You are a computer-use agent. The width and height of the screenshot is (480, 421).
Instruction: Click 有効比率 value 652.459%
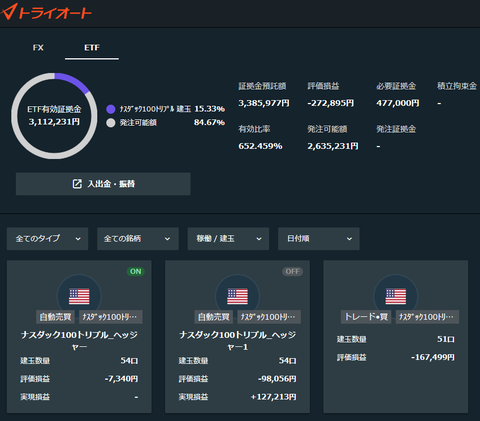260,146
